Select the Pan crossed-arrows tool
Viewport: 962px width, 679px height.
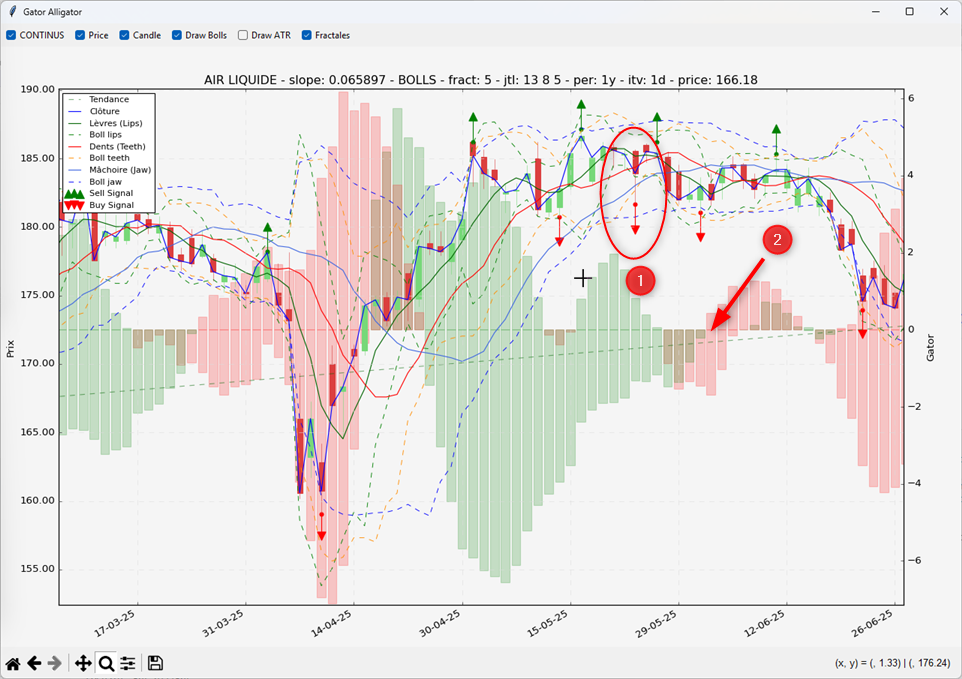83,663
